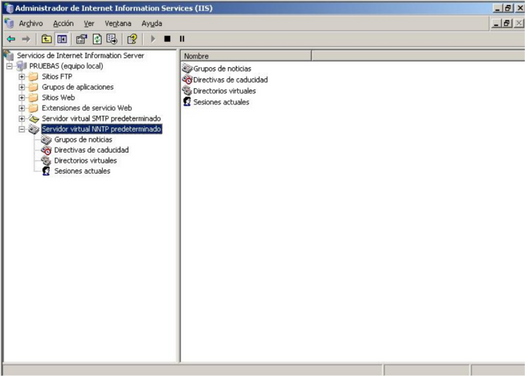Click the Directorios virtuales icon in right pane

point(187,91)
